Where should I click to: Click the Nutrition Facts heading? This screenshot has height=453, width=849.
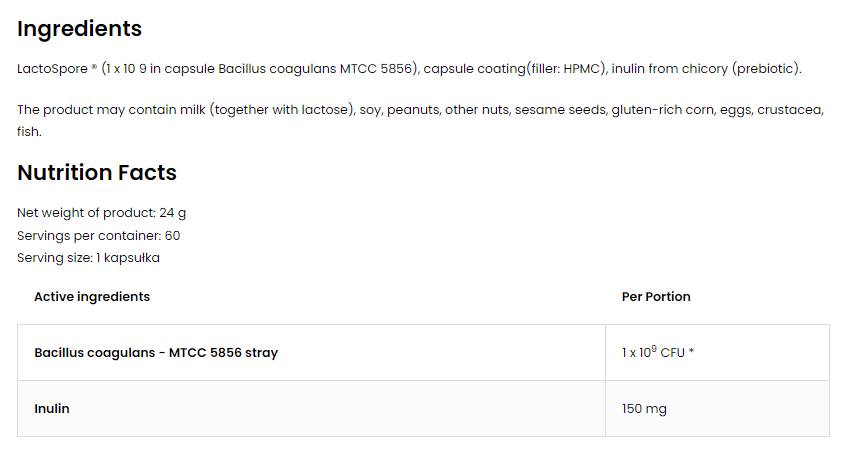(97, 173)
